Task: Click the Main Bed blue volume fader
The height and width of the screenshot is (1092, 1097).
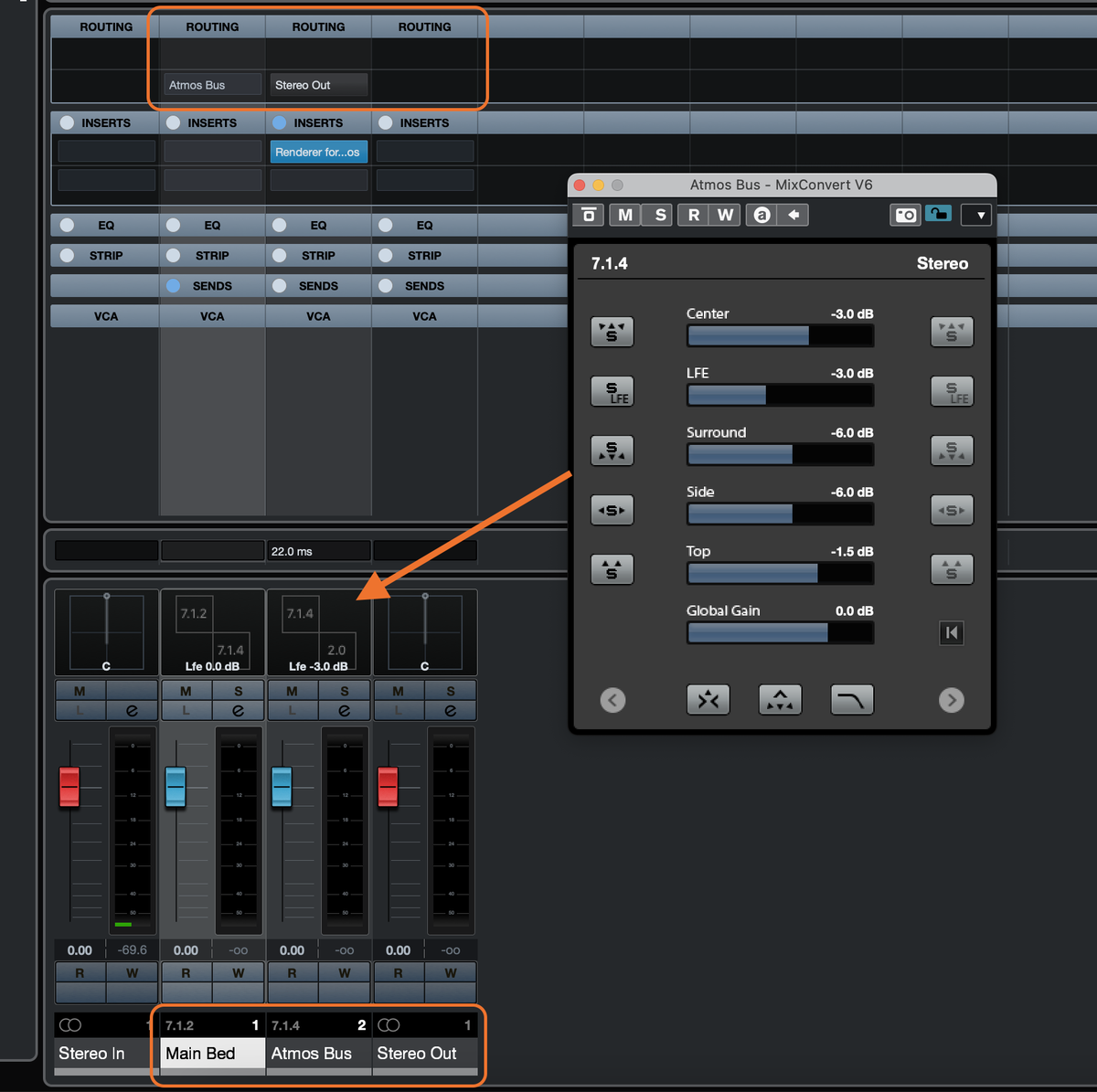Action: coord(176,787)
